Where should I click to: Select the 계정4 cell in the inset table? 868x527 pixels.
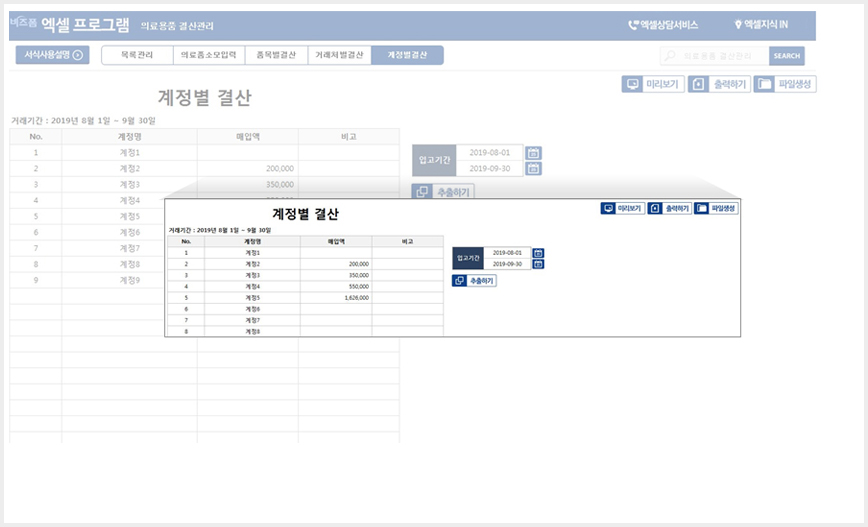tap(252, 287)
